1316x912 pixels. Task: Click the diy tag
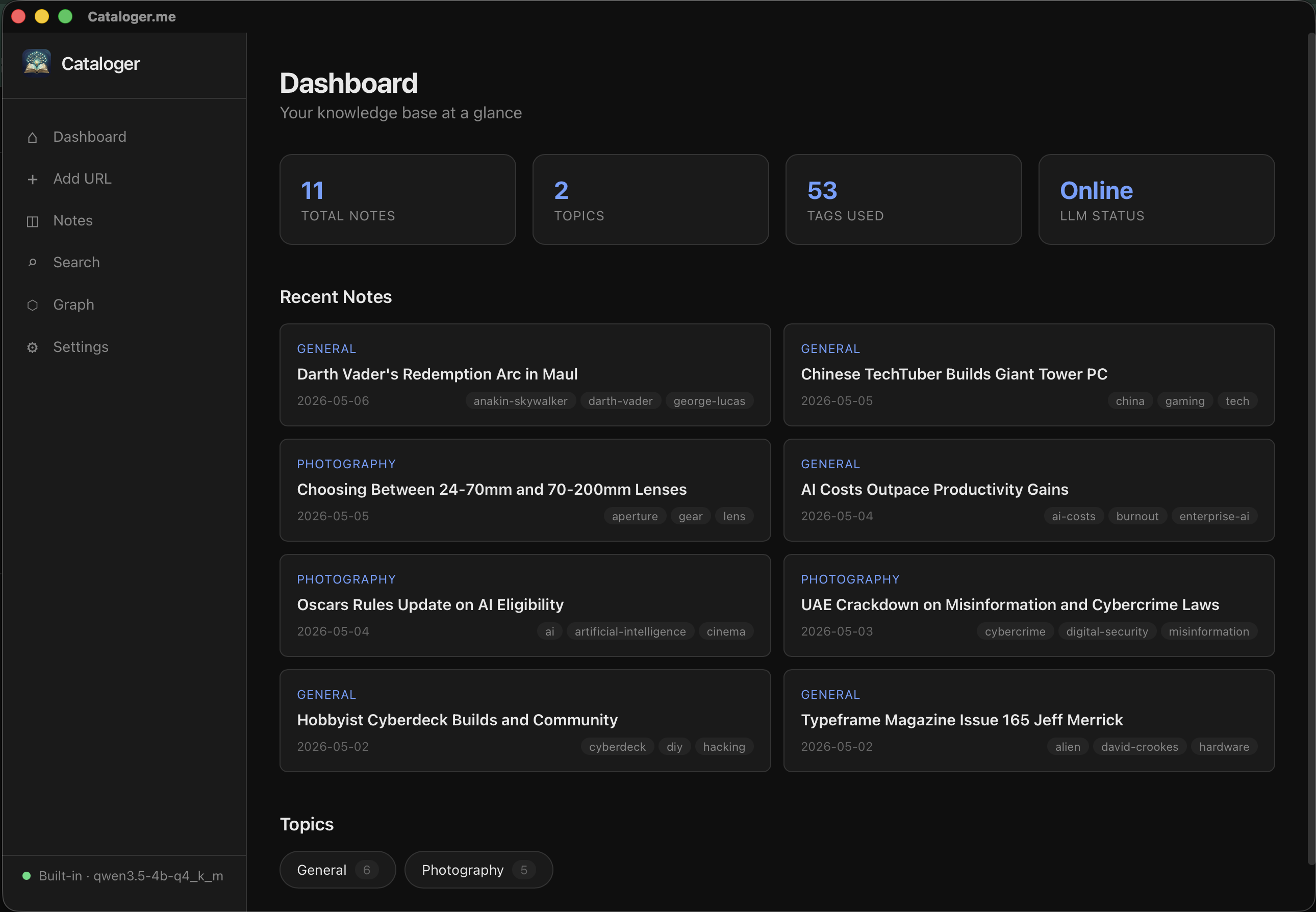click(x=674, y=747)
